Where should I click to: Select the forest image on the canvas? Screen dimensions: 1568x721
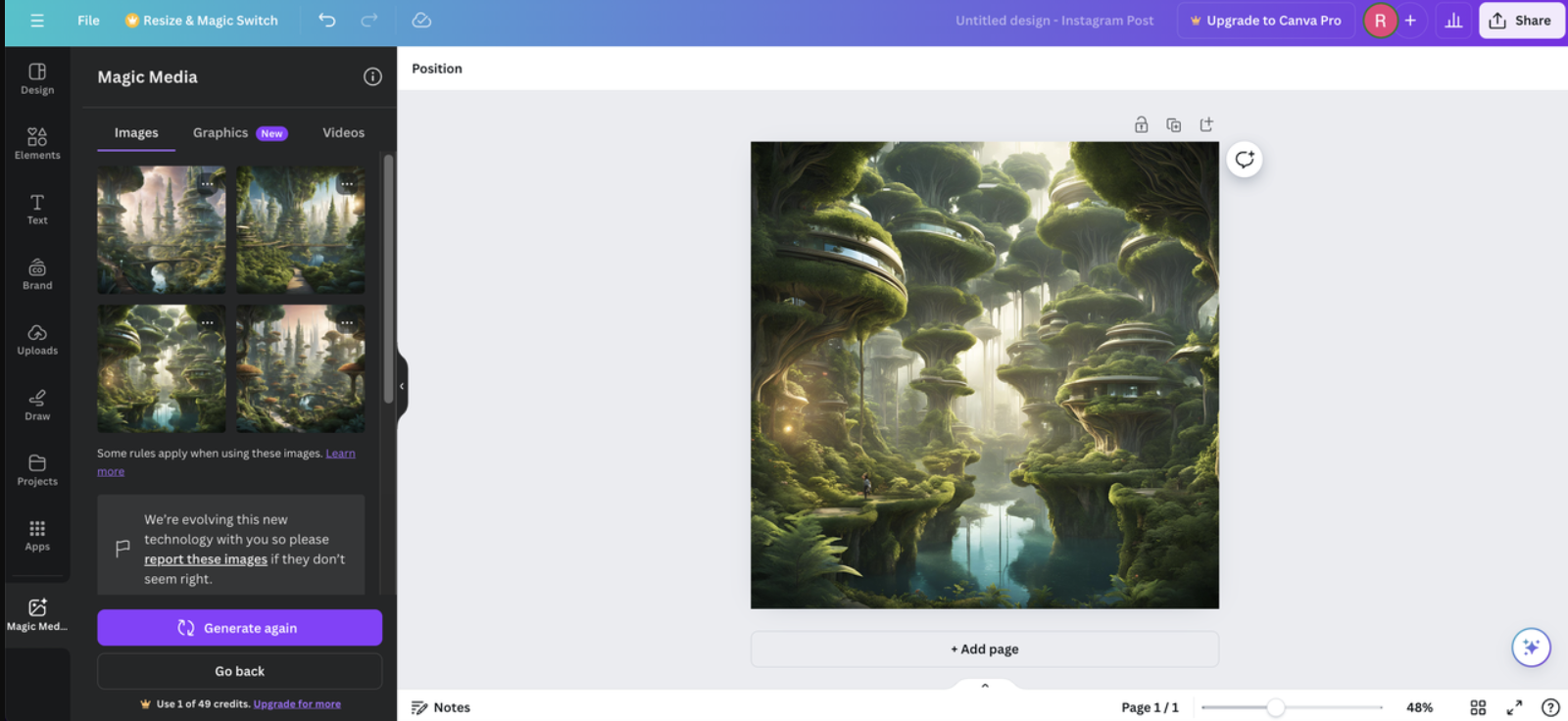[x=985, y=375]
